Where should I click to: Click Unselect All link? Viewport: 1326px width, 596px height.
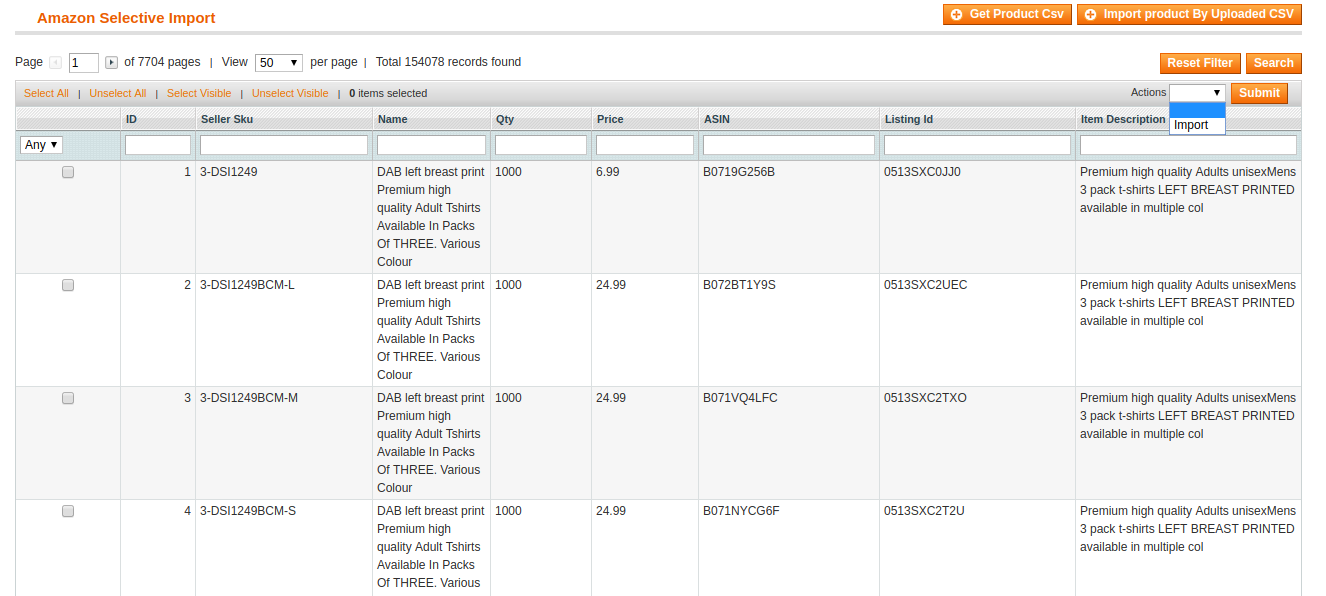[117, 93]
